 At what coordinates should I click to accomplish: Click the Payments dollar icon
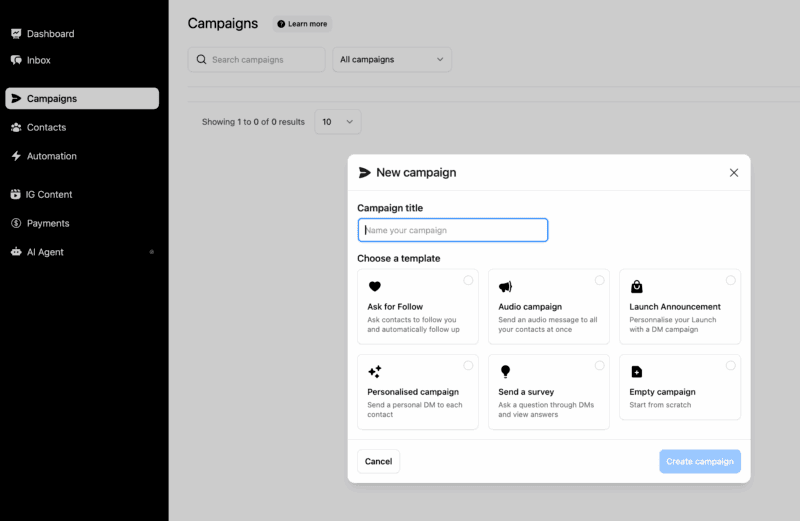tap(16, 223)
